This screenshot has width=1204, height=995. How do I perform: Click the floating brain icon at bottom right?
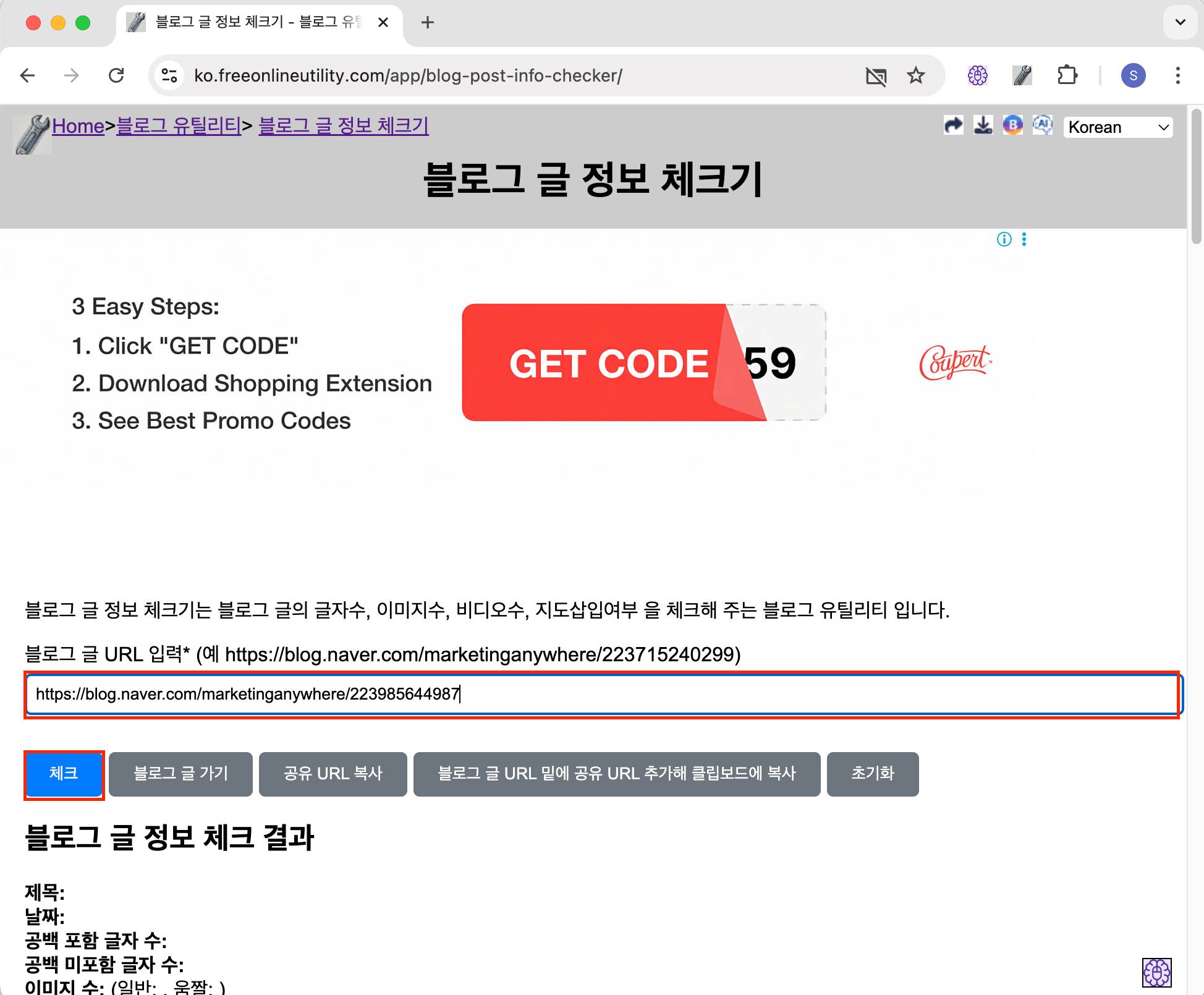coord(1156,973)
